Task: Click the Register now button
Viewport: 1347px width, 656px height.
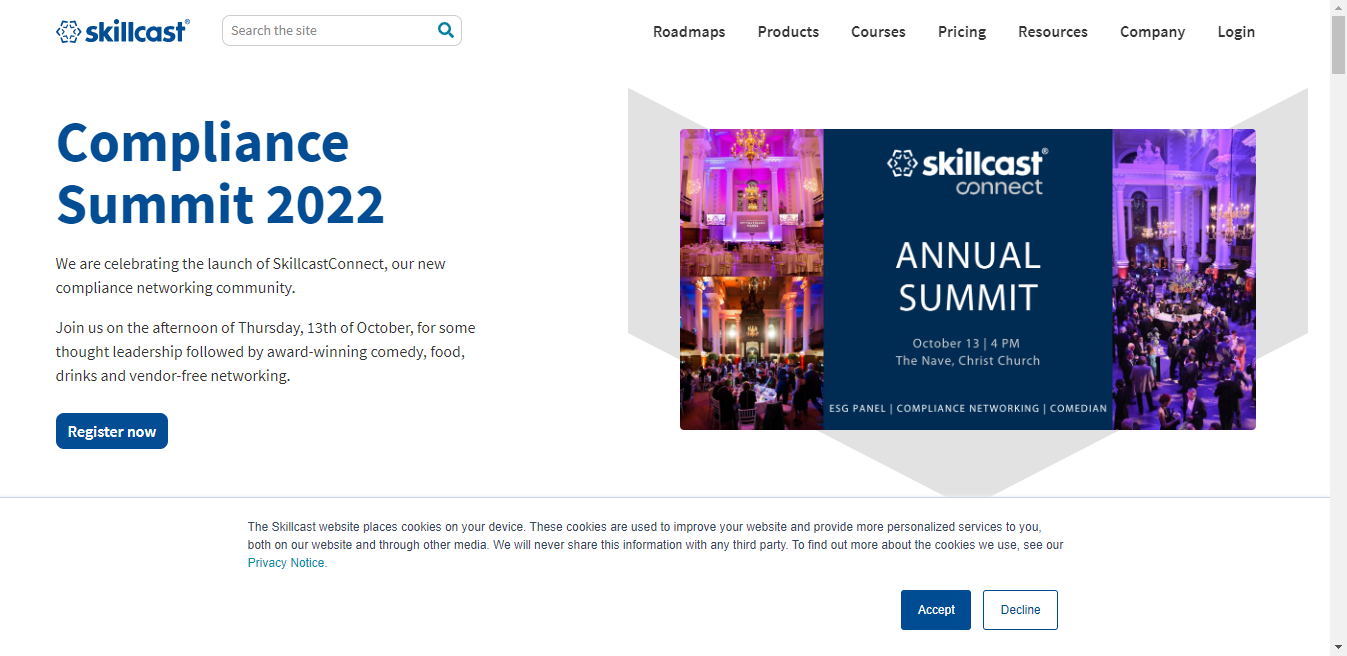Action: [x=112, y=431]
